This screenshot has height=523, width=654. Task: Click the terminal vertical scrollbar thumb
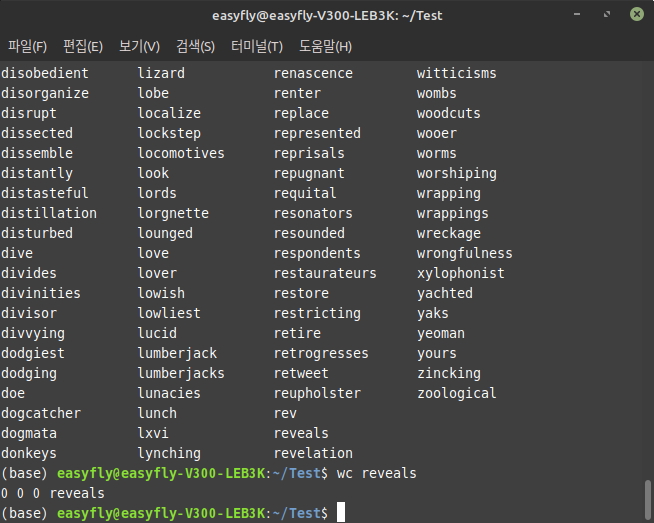[648, 500]
